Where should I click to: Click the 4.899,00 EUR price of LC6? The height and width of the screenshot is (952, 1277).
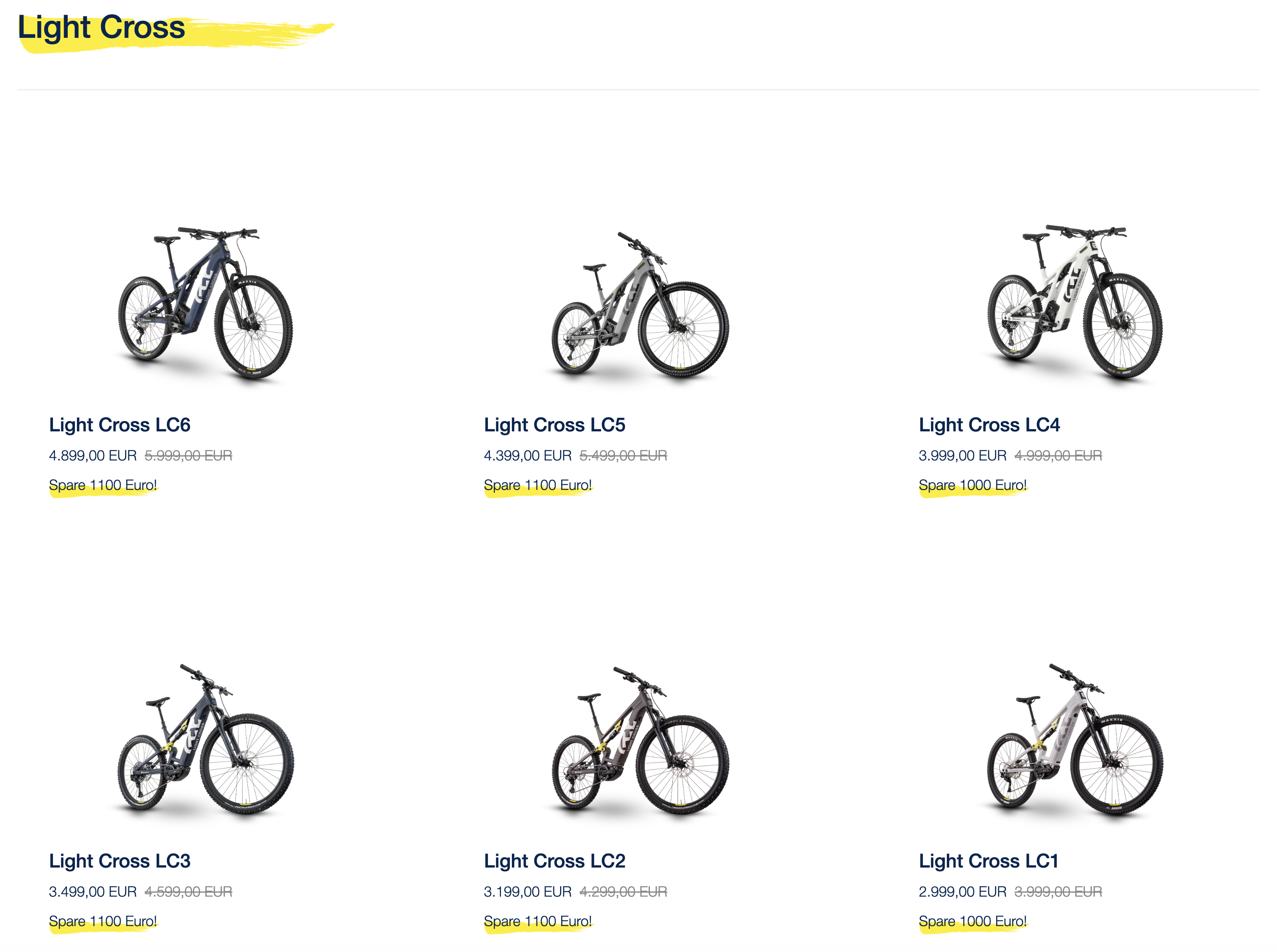coord(93,456)
